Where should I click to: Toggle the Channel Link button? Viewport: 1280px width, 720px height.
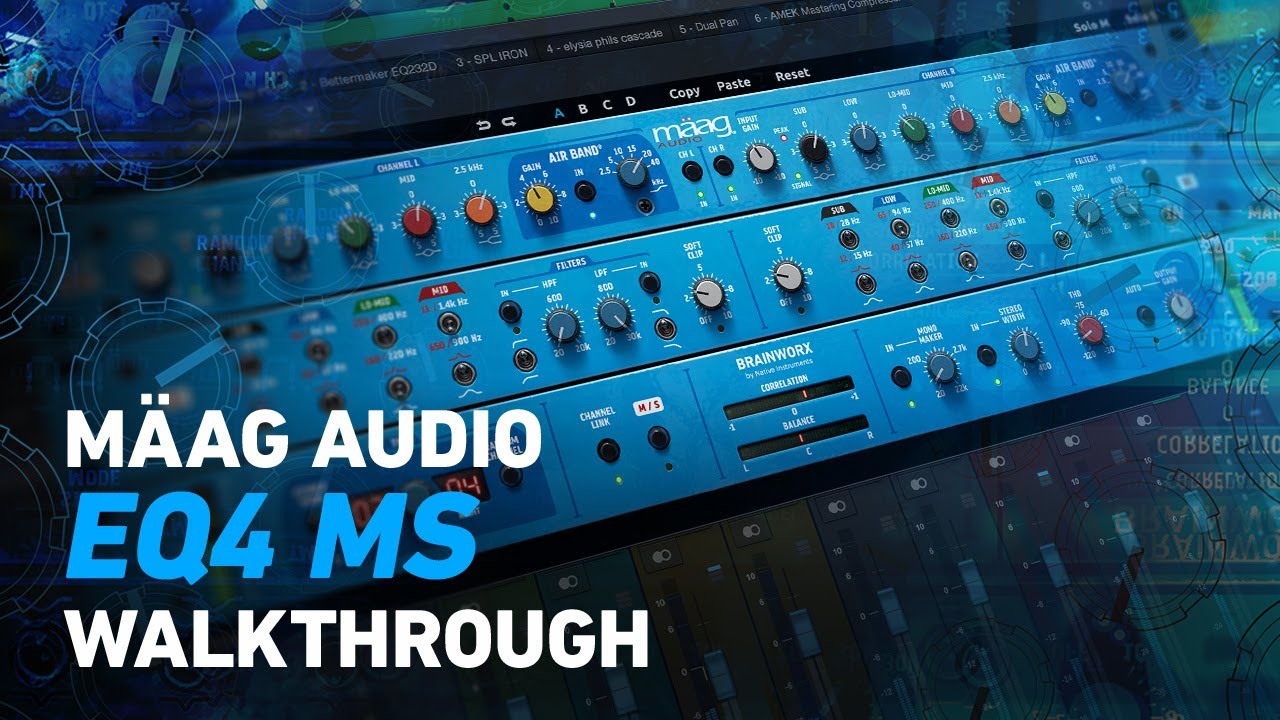(x=608, y=450)
